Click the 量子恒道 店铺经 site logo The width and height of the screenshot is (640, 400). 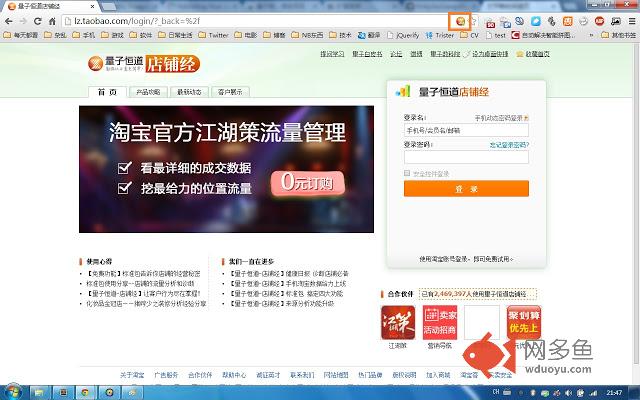click(x=144, y=64)
